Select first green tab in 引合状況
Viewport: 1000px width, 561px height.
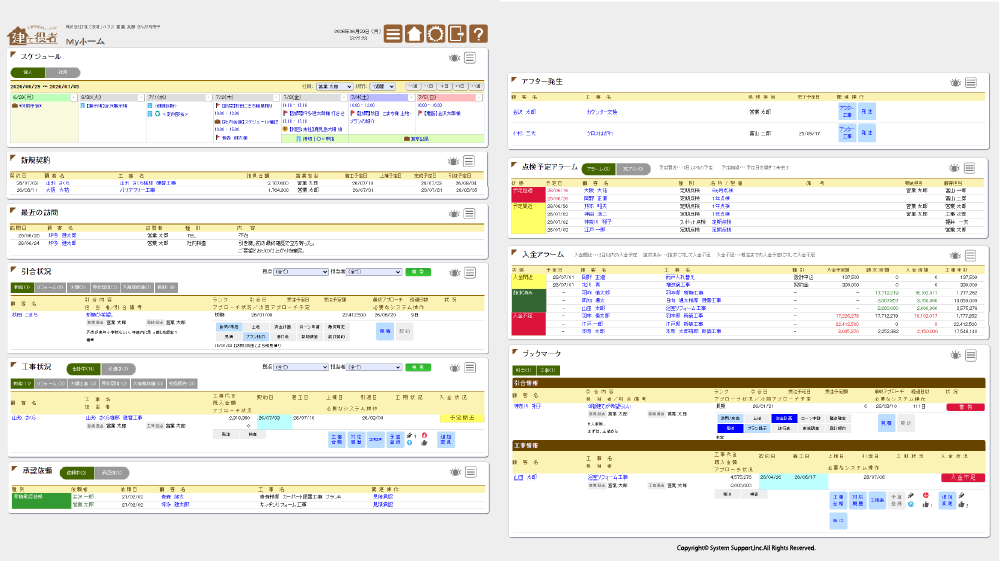click(22, 288)
